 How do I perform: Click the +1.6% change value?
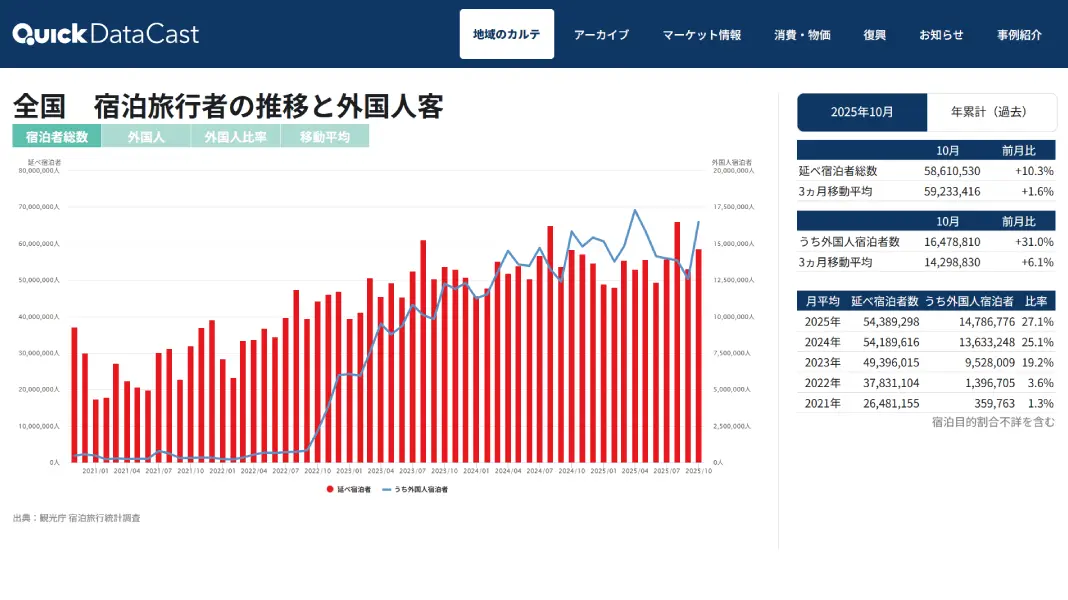tap(1037, 191)
